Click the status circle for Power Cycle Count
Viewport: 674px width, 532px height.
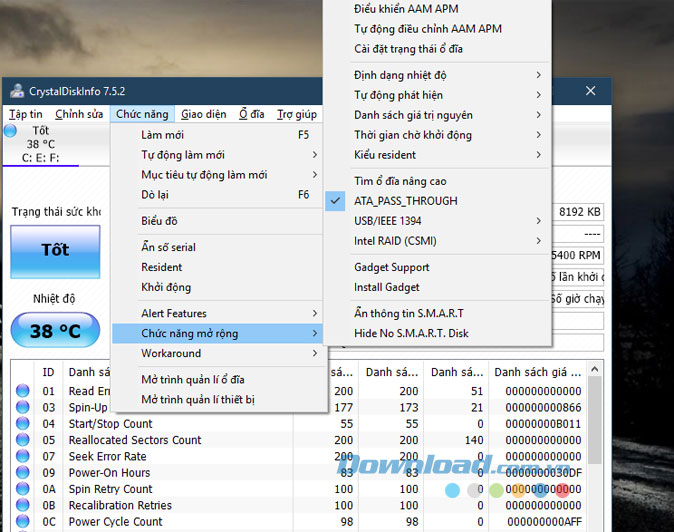point(22,521)
